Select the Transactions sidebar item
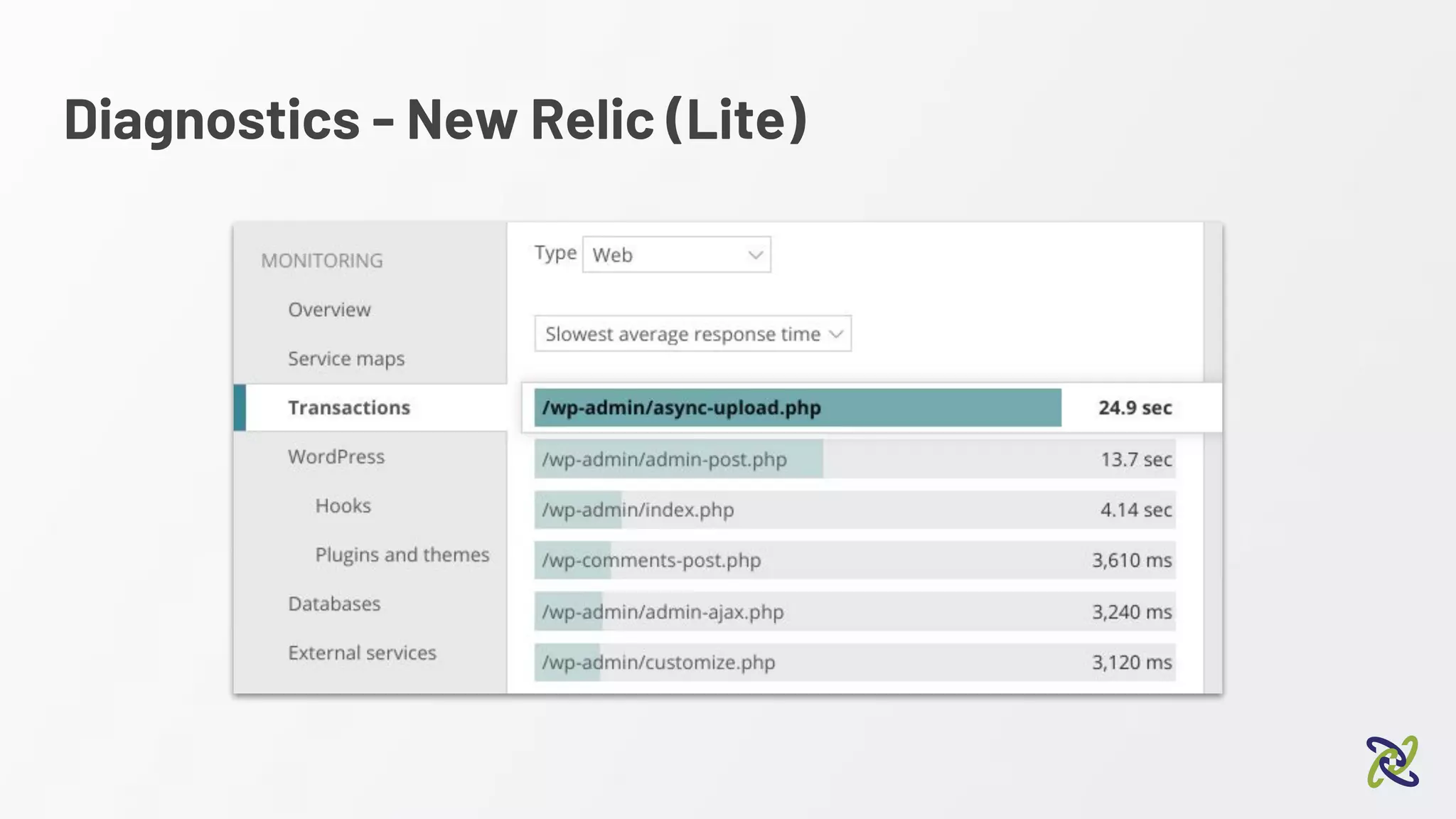 (370, 407)
